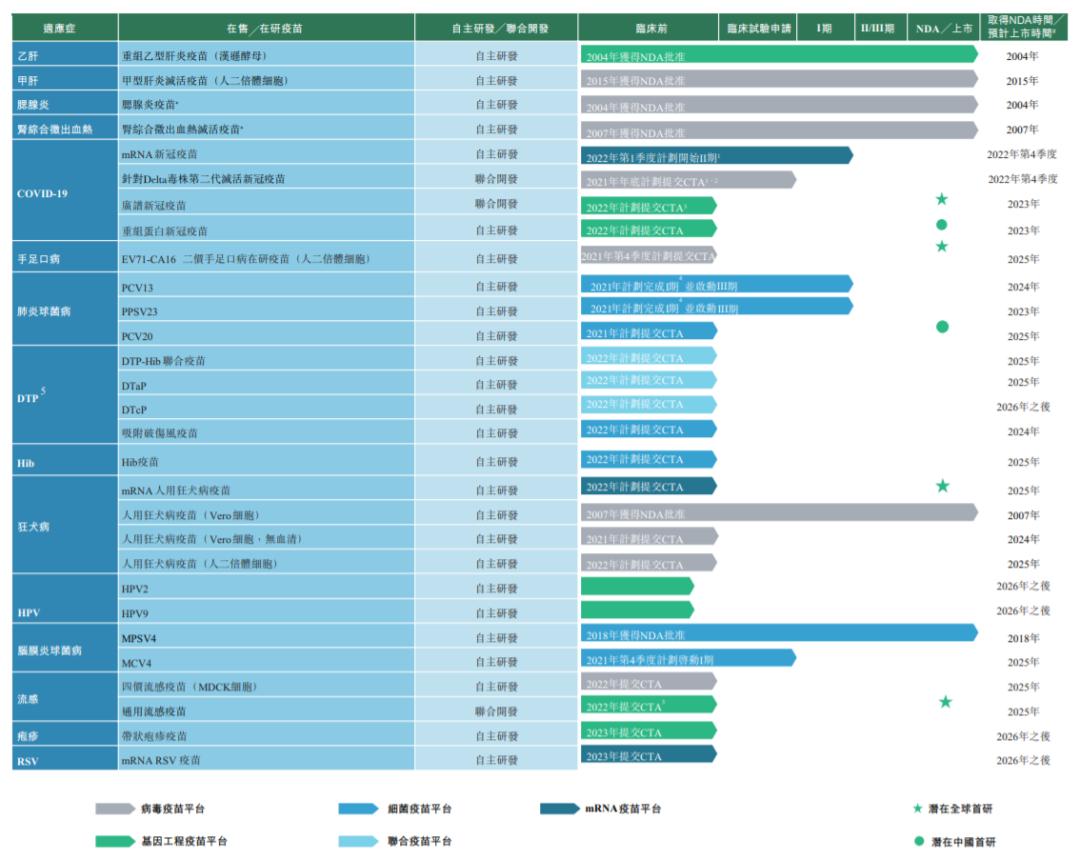
Task: Click the grey arrow legend for 病毒疫苗平台
Action: [115, 809]
